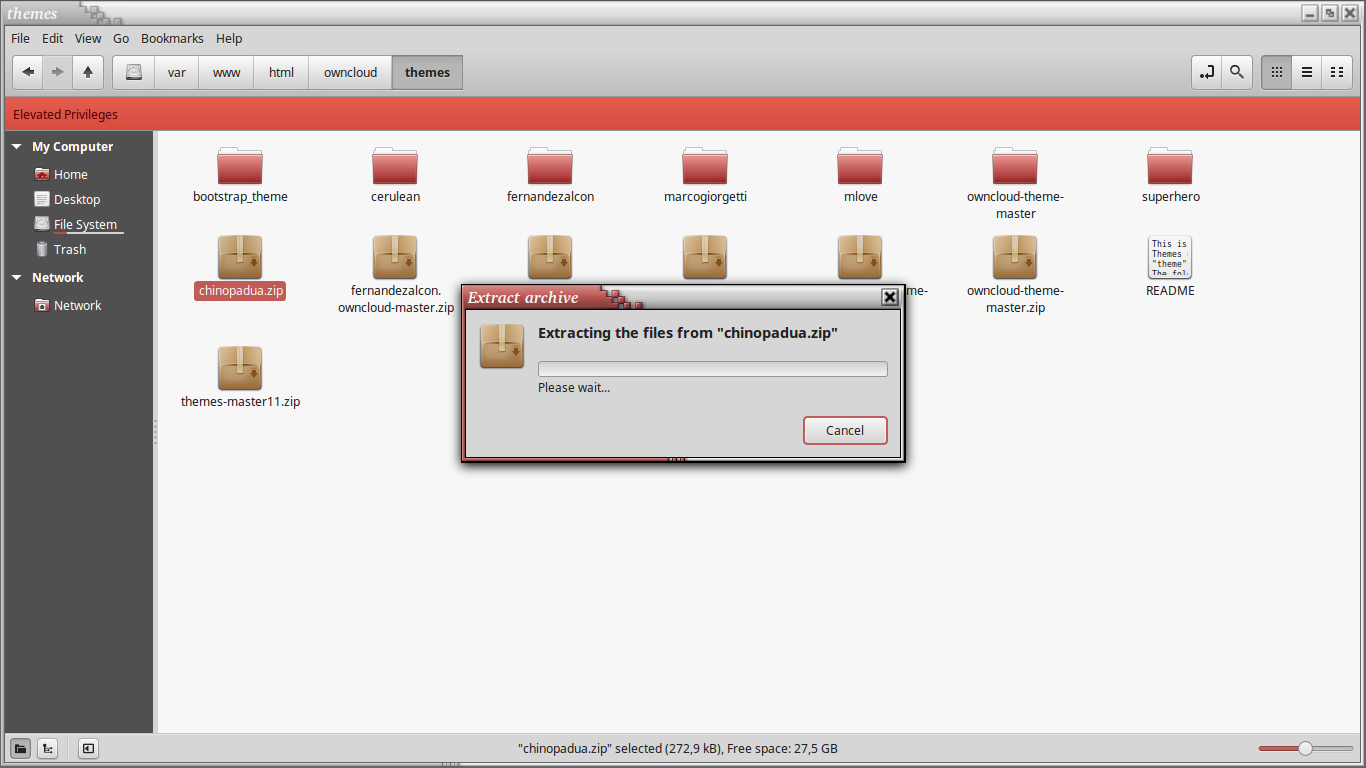The height and width of the screenshot is (768, 1366).
Task: Go to 'var' in the path bar
Action: click(177, 72)
